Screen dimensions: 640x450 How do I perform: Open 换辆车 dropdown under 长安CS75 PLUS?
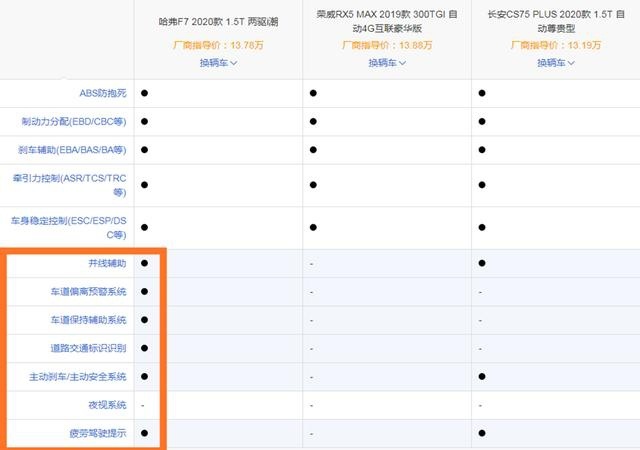(x=556, y=63)
